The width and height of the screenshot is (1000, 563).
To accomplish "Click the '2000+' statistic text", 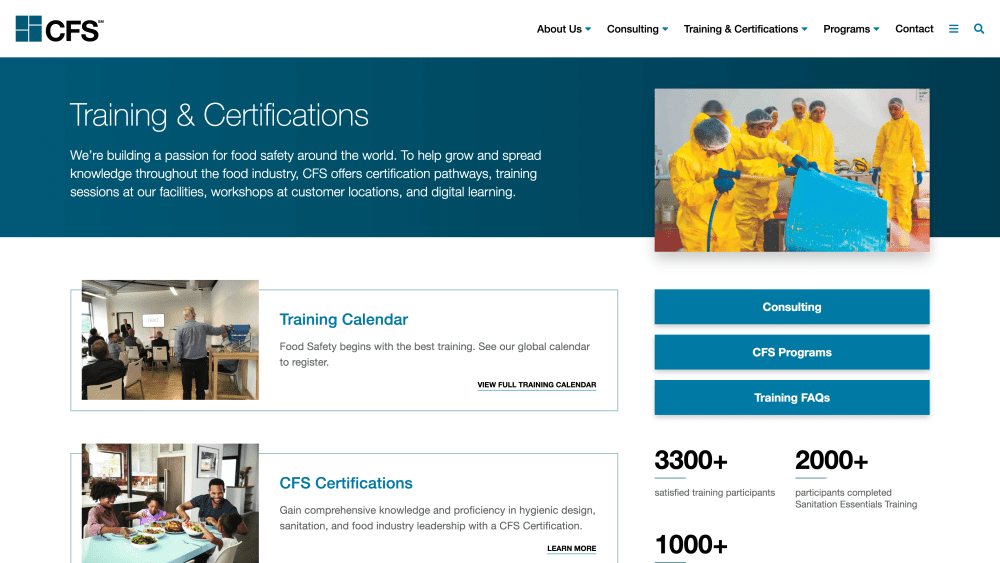I will 831,460.
